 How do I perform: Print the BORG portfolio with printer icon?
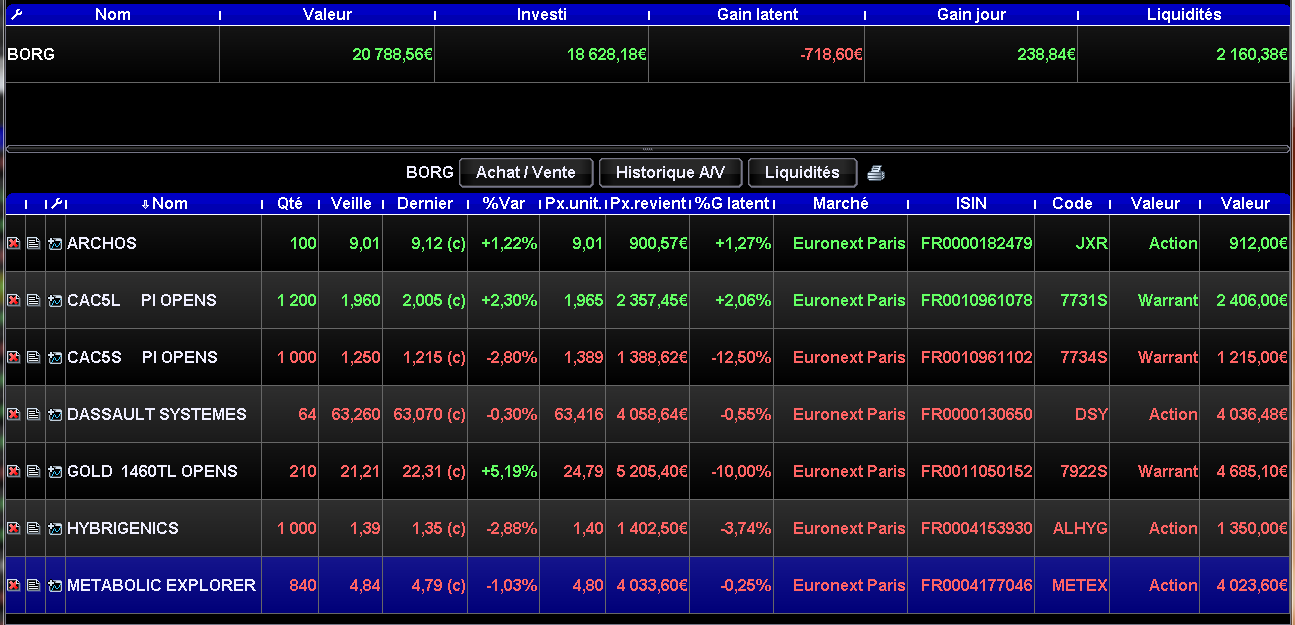[876, 173]
